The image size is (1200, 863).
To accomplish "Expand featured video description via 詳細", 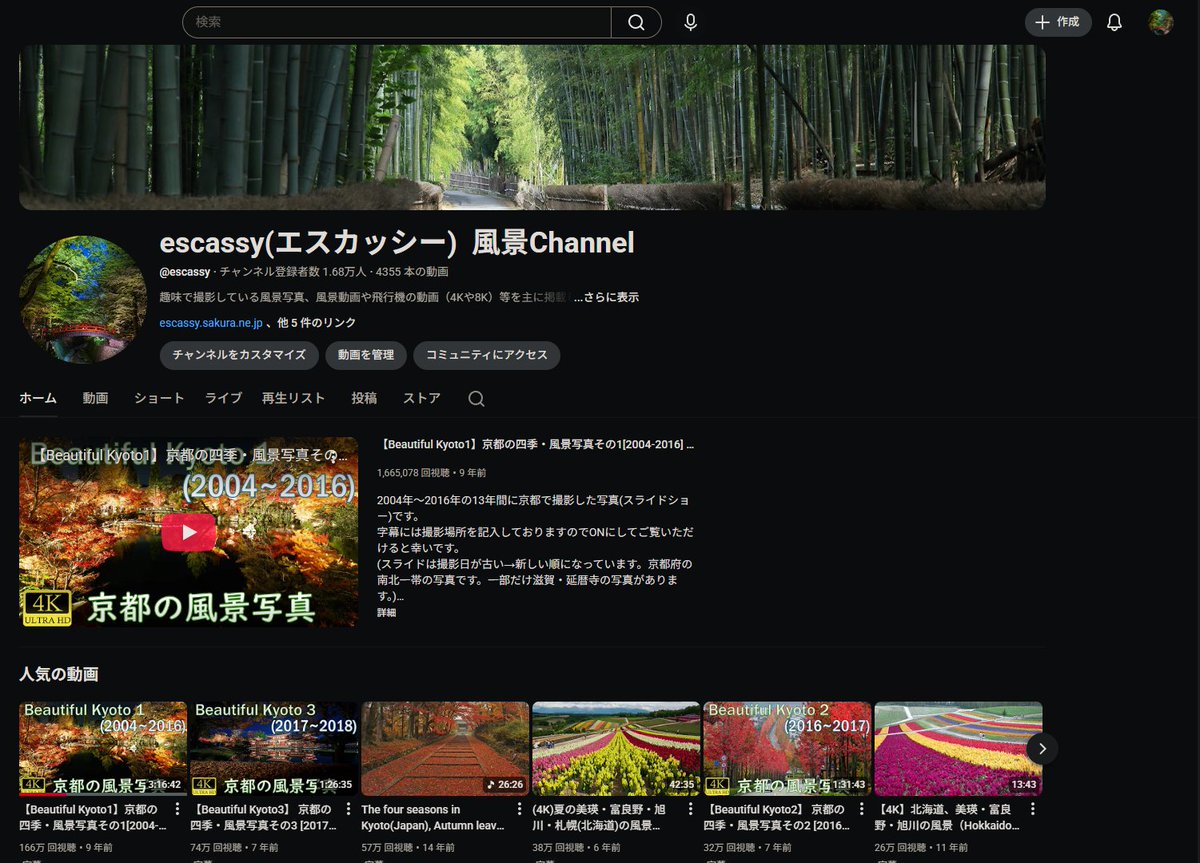I will (386, 613).
